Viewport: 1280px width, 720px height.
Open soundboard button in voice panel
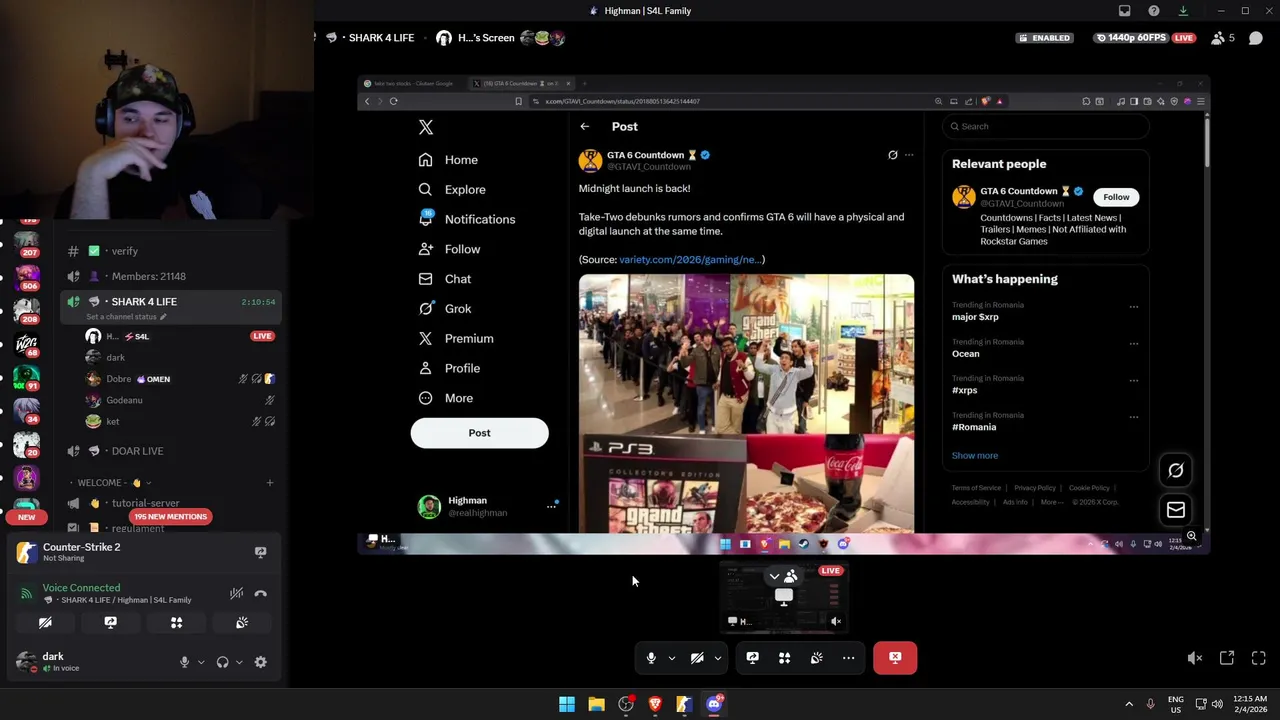242,622
